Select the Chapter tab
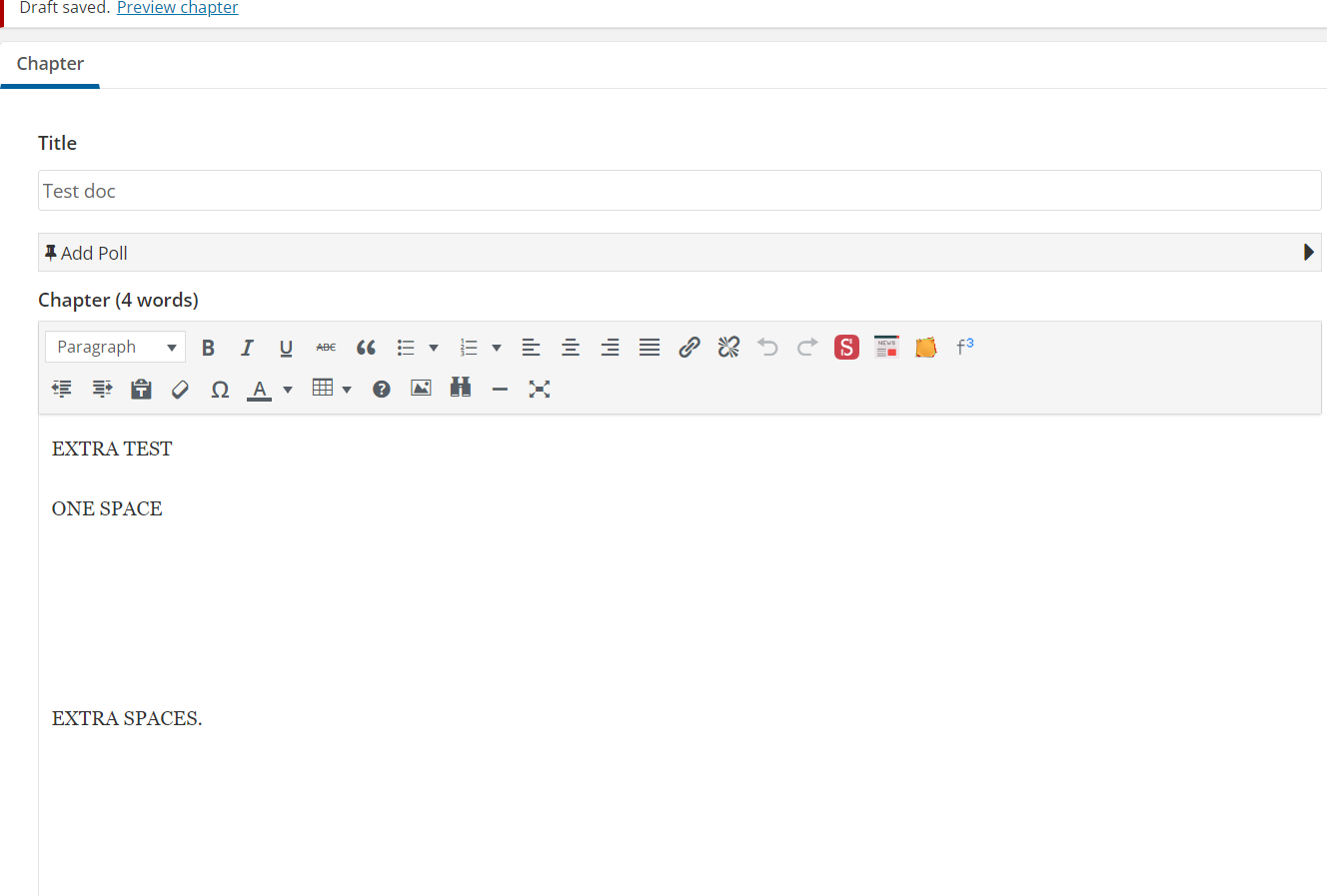 coord(50,64)
